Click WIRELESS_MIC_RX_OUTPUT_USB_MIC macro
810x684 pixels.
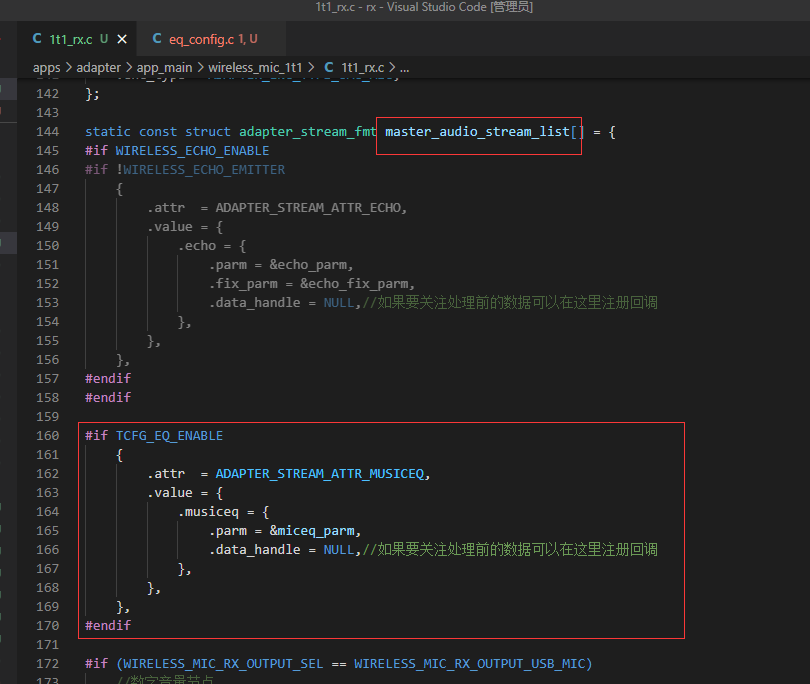click(x=470, y=664)
